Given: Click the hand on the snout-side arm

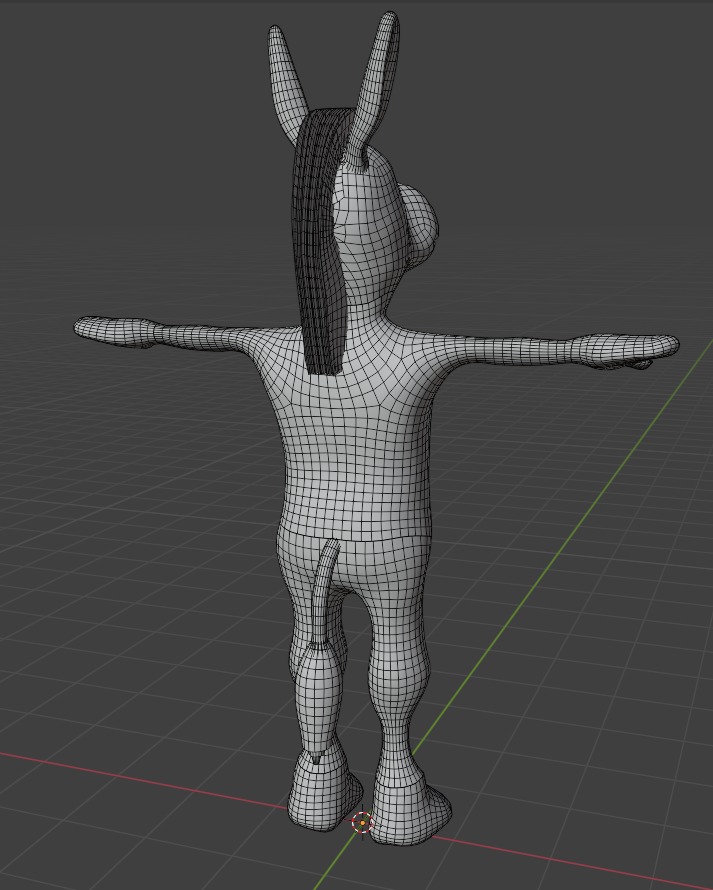Looking at the screenshot, I should 624,349.
